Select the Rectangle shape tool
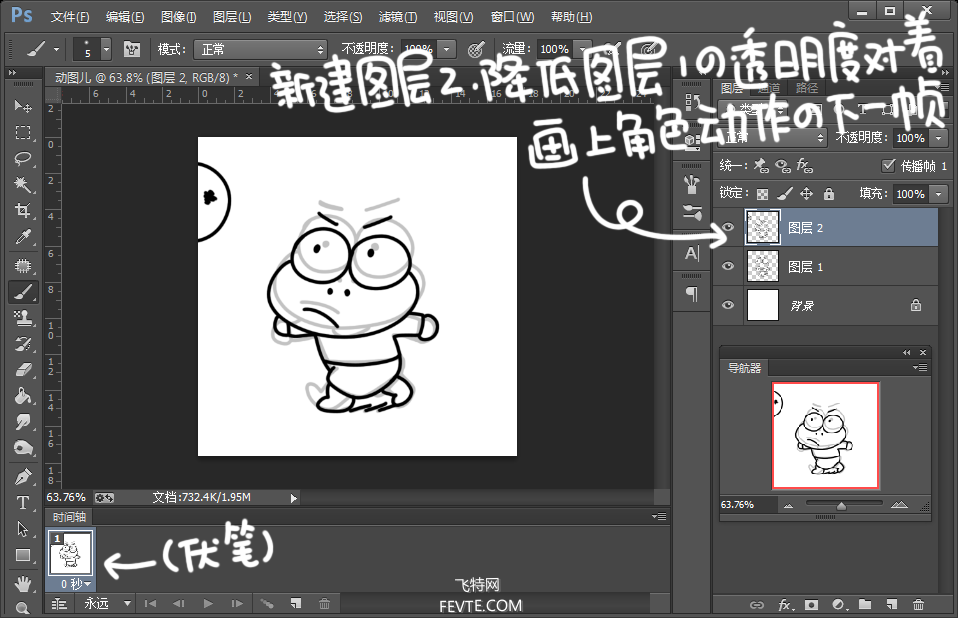Screen dimensions: 958x618 (x=23, y=555)
